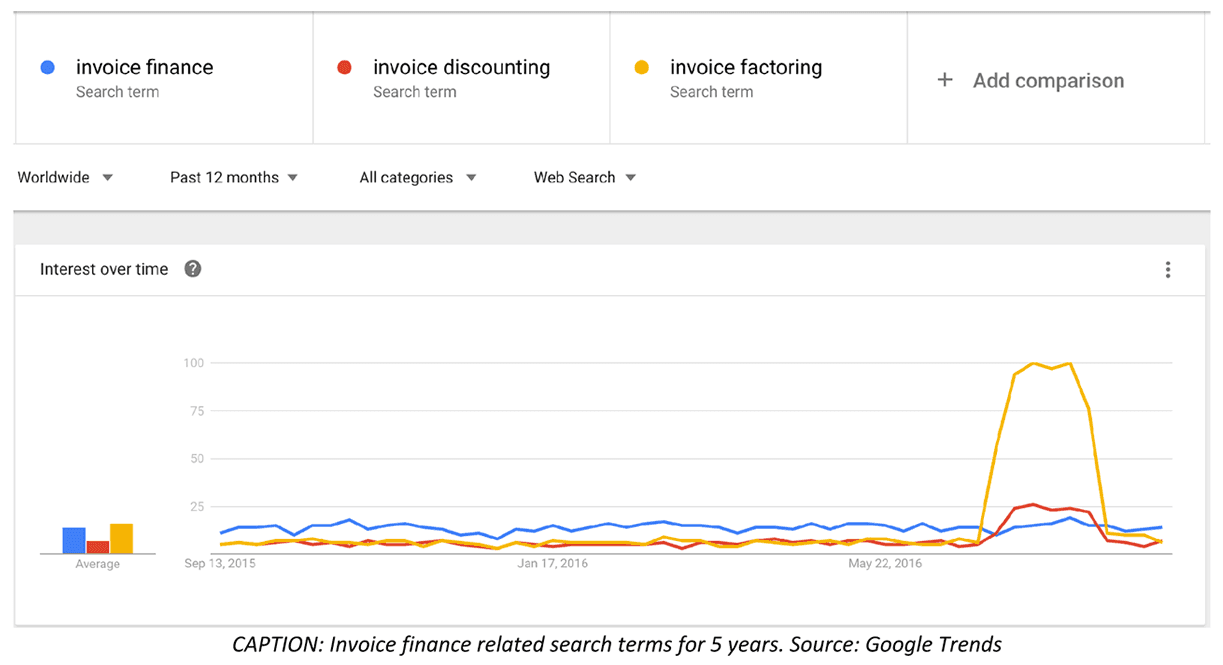Screen dimensions: 1223x665
Task: Click the blue dot beside invoice finance
Action: [x=47, y=68]
